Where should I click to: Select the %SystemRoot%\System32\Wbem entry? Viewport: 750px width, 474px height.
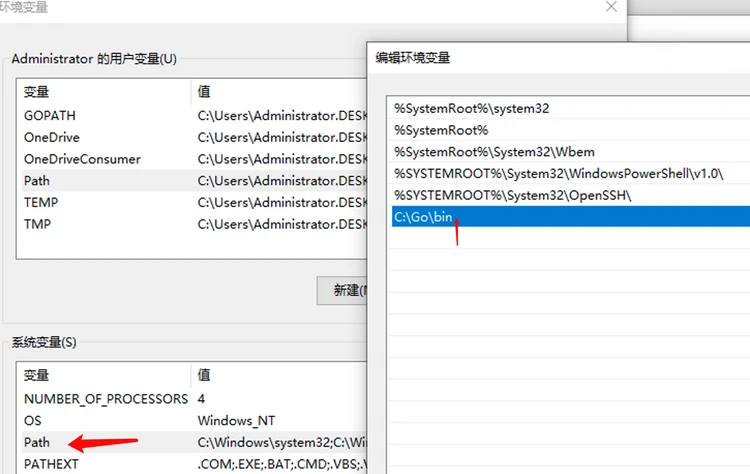coord(480,151)
